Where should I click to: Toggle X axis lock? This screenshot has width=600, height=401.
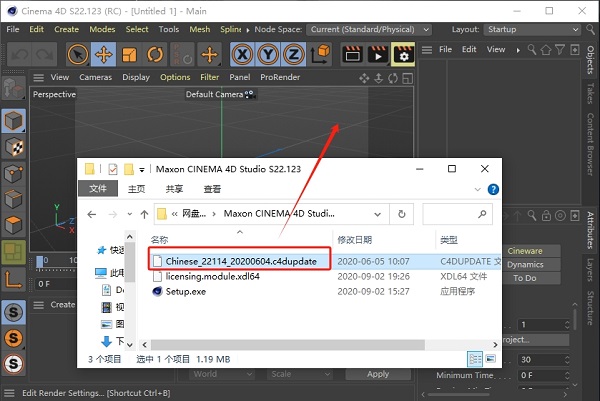click(243, 54)
